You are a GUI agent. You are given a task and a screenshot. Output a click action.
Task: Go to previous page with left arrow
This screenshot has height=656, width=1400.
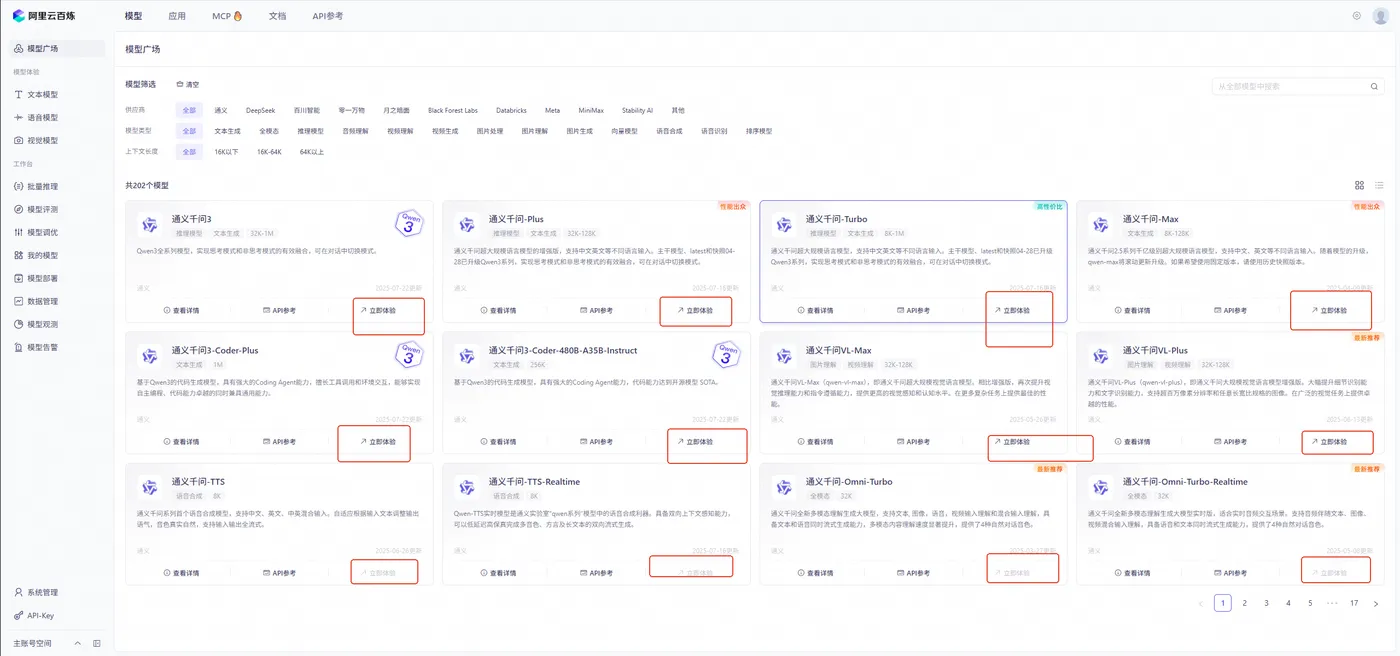1200,603
